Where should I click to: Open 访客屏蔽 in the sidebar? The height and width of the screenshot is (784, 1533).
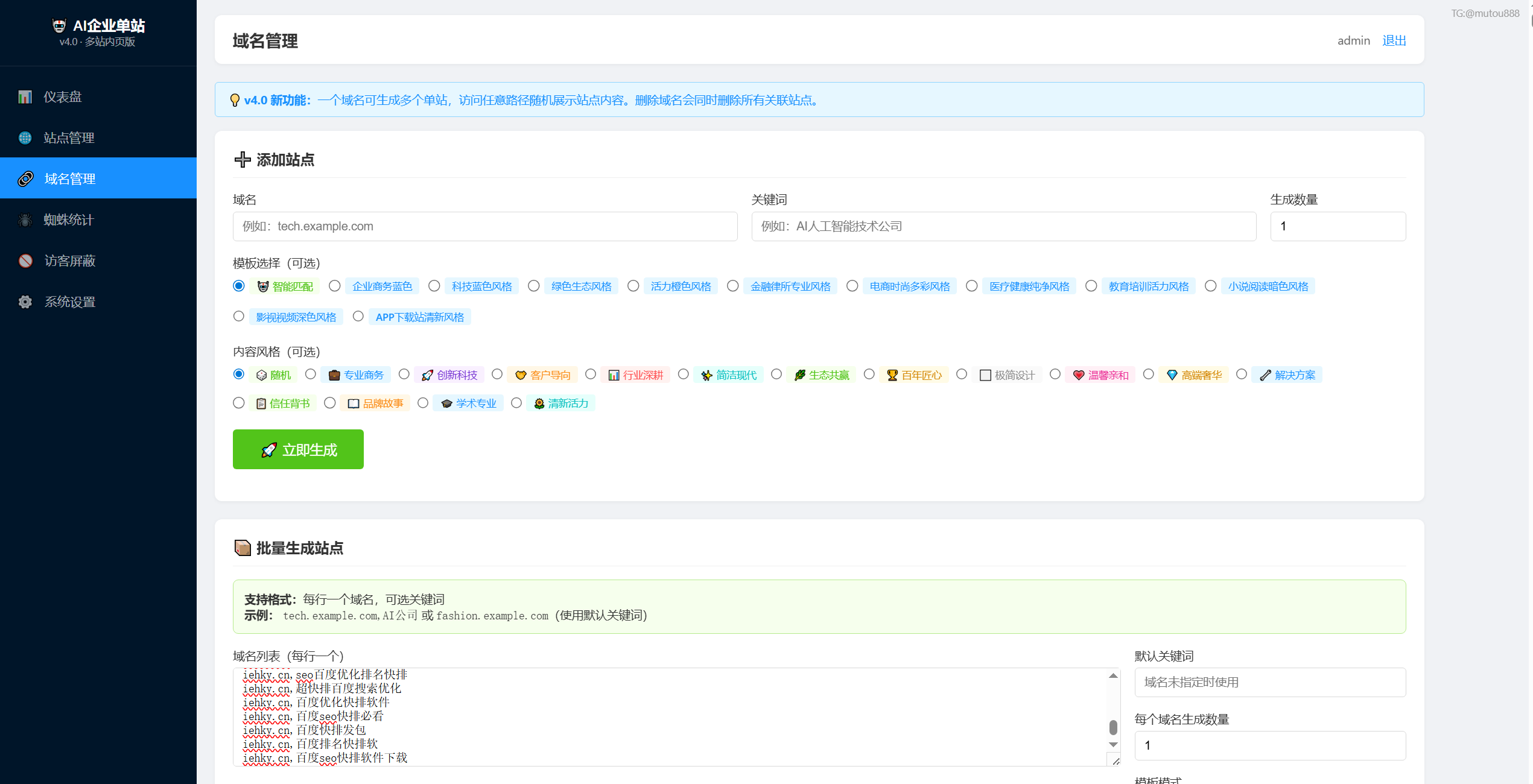coord(98,261)
